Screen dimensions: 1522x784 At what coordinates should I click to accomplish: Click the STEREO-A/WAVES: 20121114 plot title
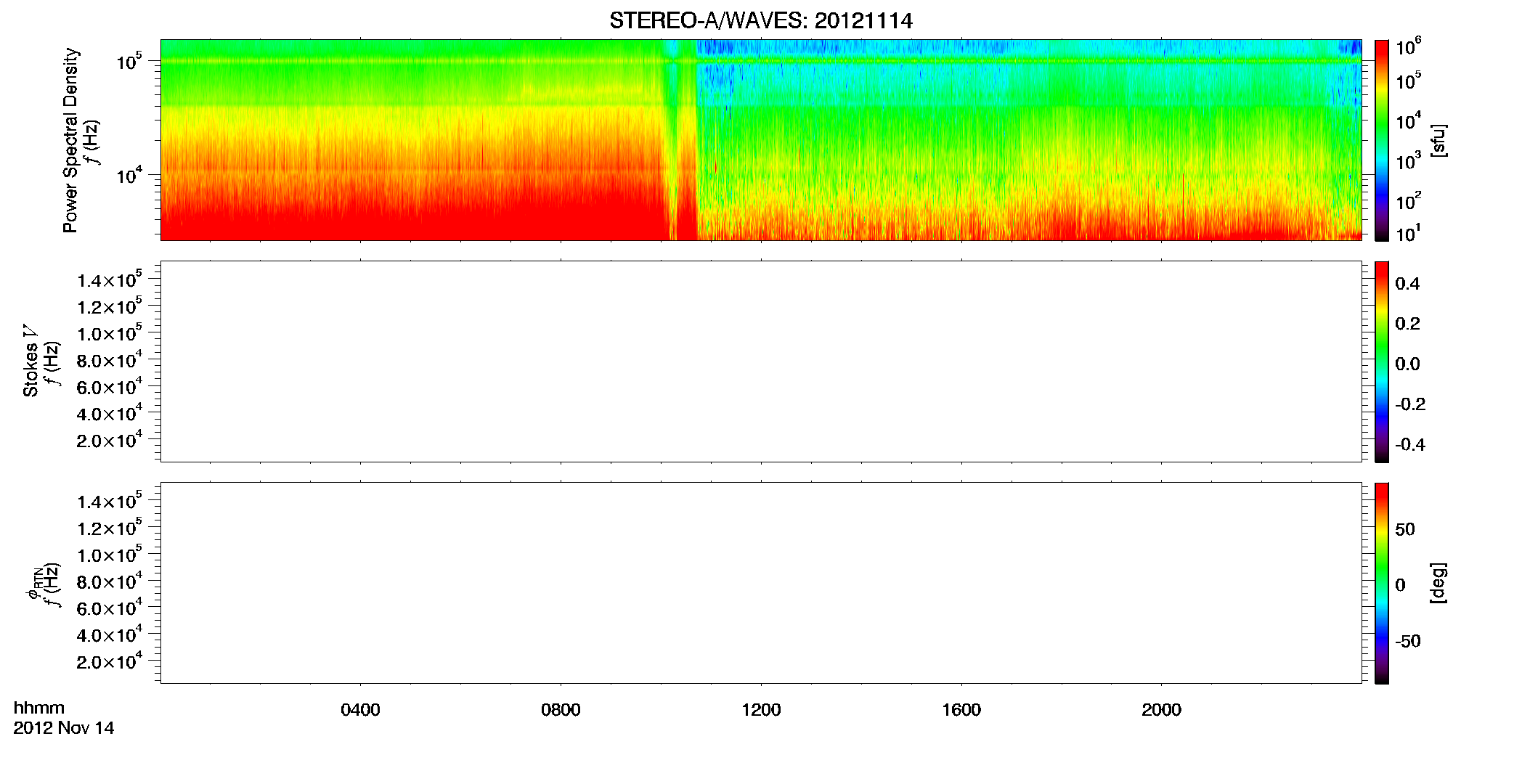click(760, 20)
